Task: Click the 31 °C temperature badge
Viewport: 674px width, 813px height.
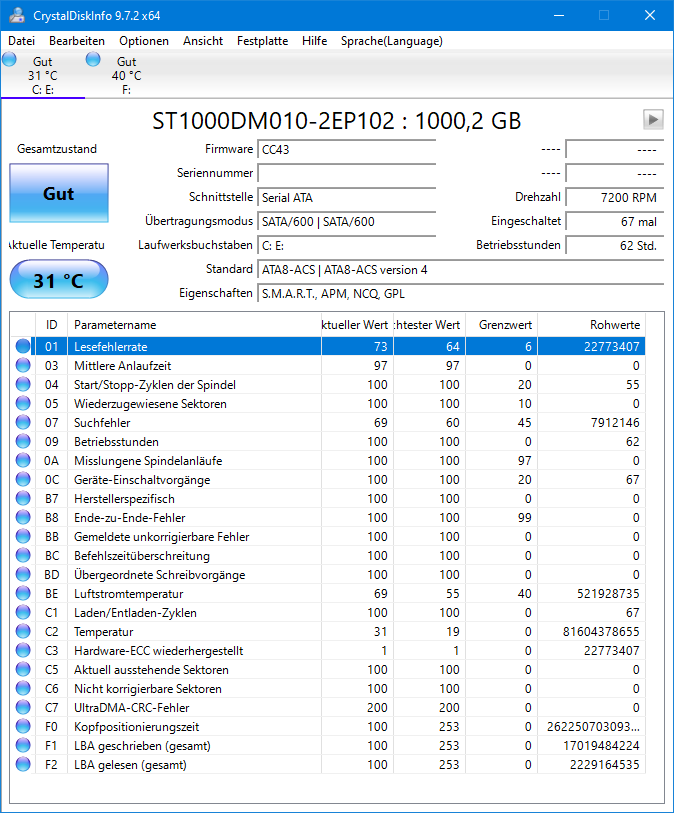Action: coord(58,279)
